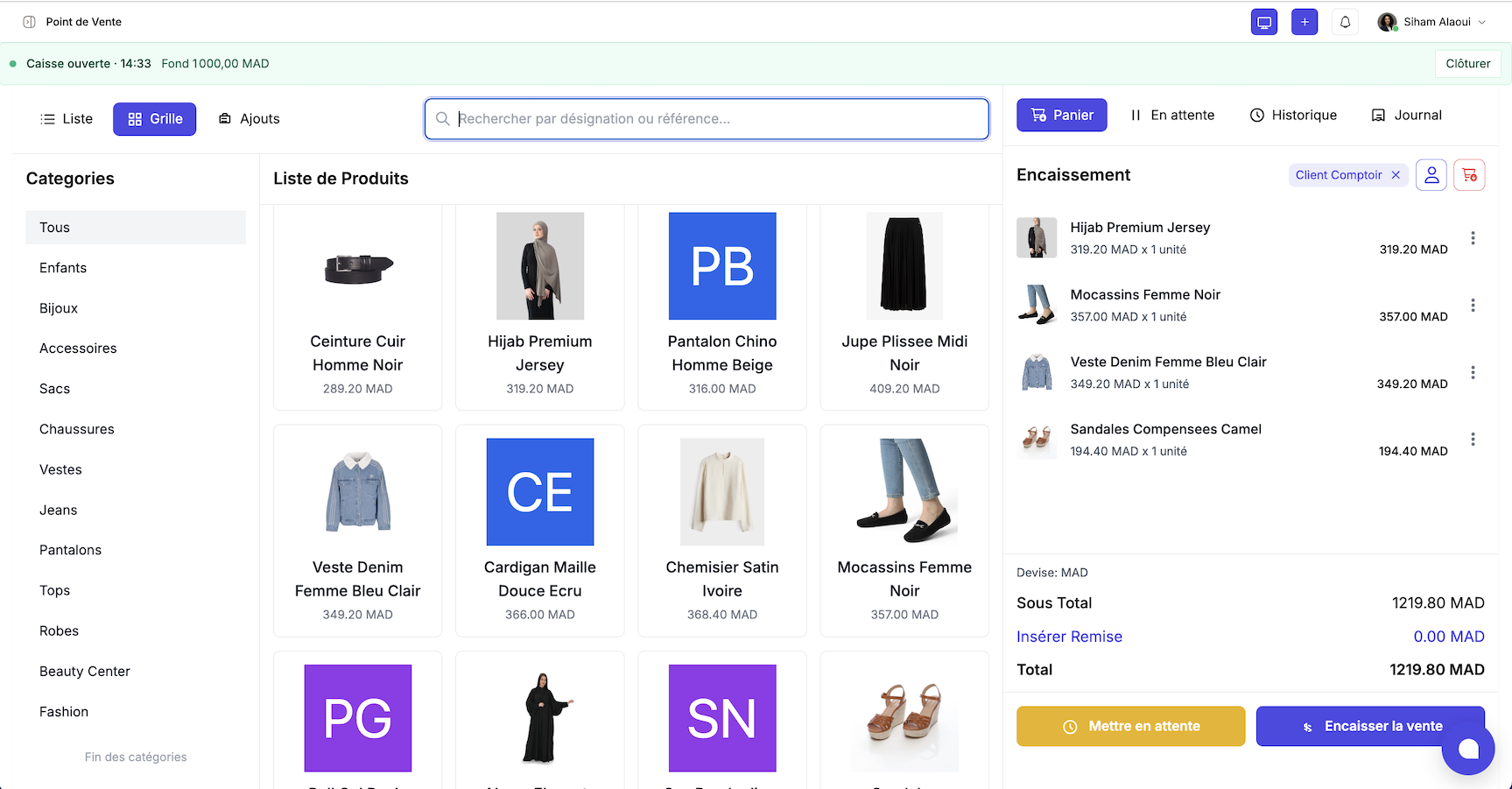This screenshot has height=789, width=1512.
Task: Add Chemisier Satin Ivoire product
Action: click(722, 531)
